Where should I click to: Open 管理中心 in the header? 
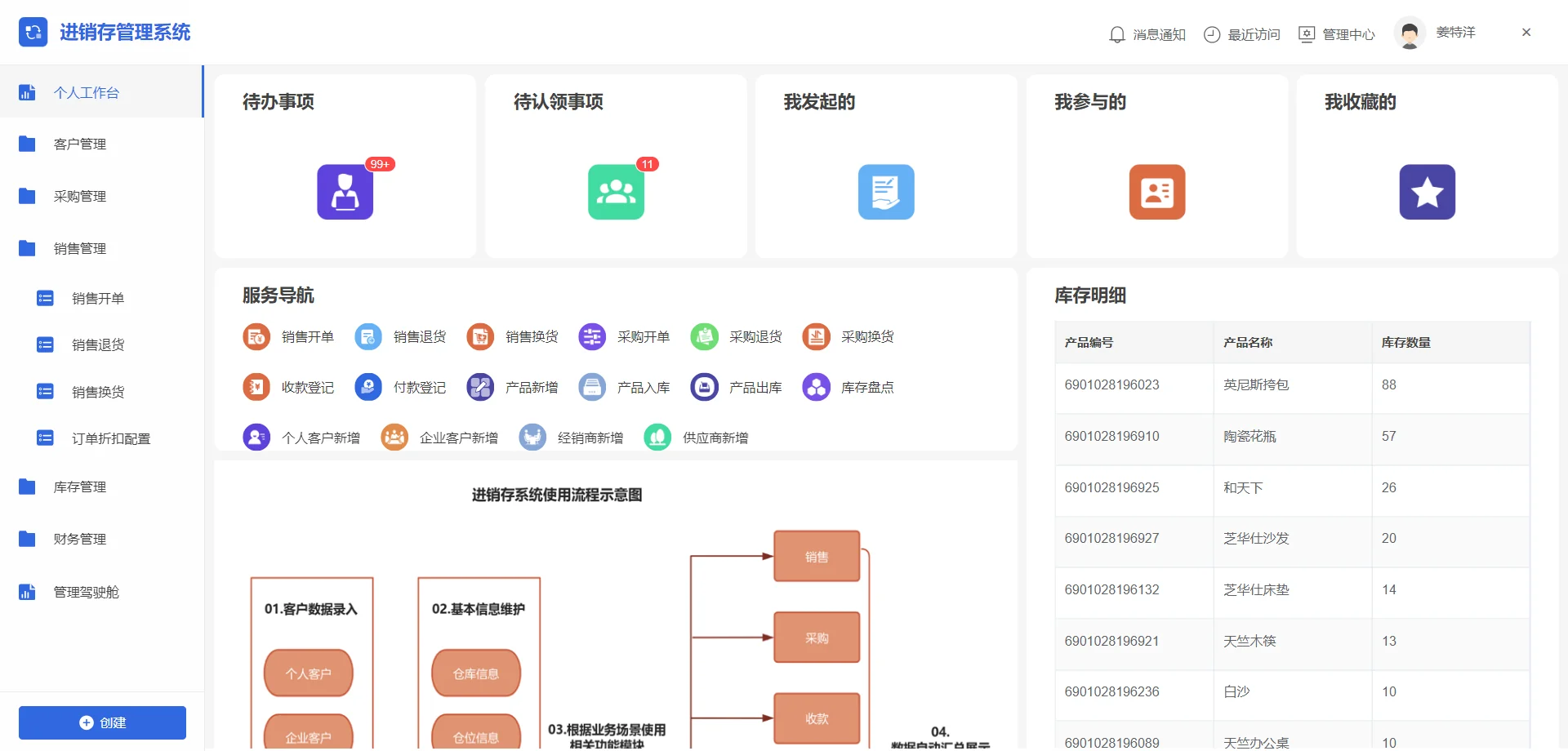(x=1337, y=34)
